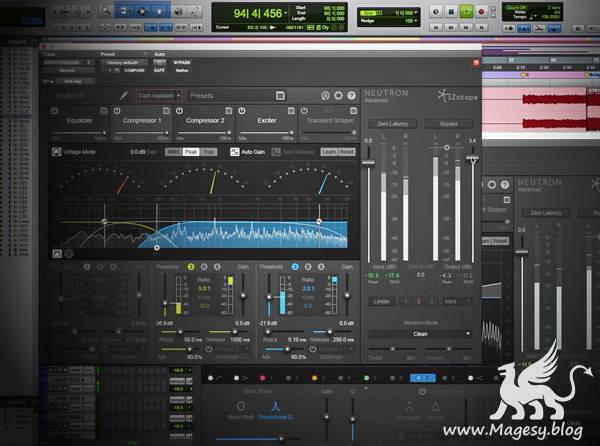The width and height of the screenshot is (600, 446).
Task: Select True level detection mode
Action: point(208,152)
